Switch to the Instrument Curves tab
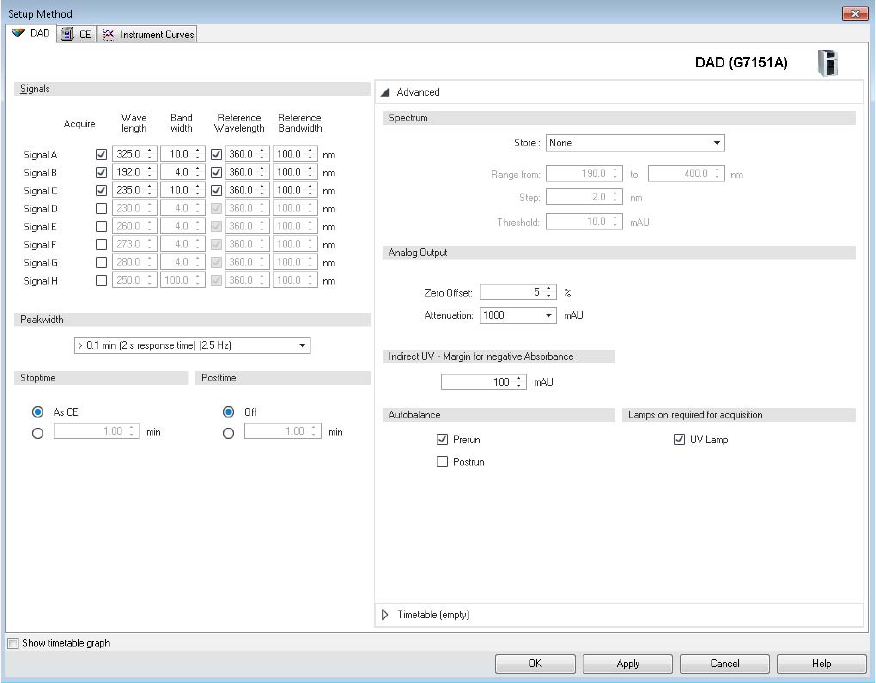Viewport: 876px width, 683px height. [x=157, y=34]
